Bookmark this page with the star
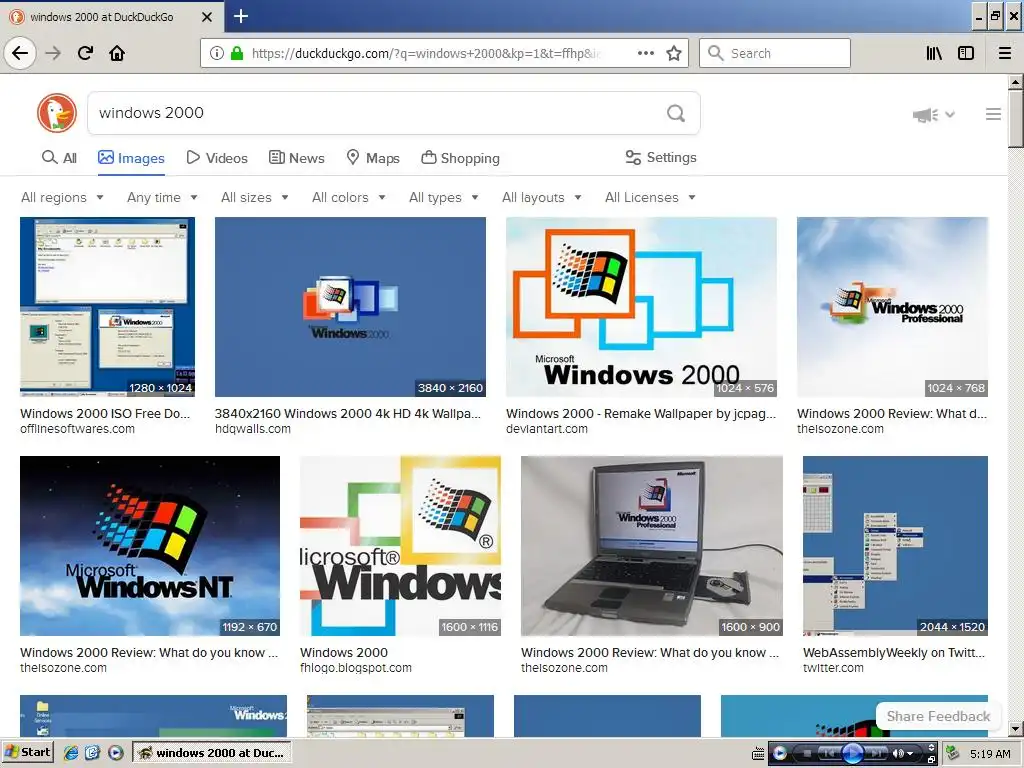 click(x=674, y=53)
